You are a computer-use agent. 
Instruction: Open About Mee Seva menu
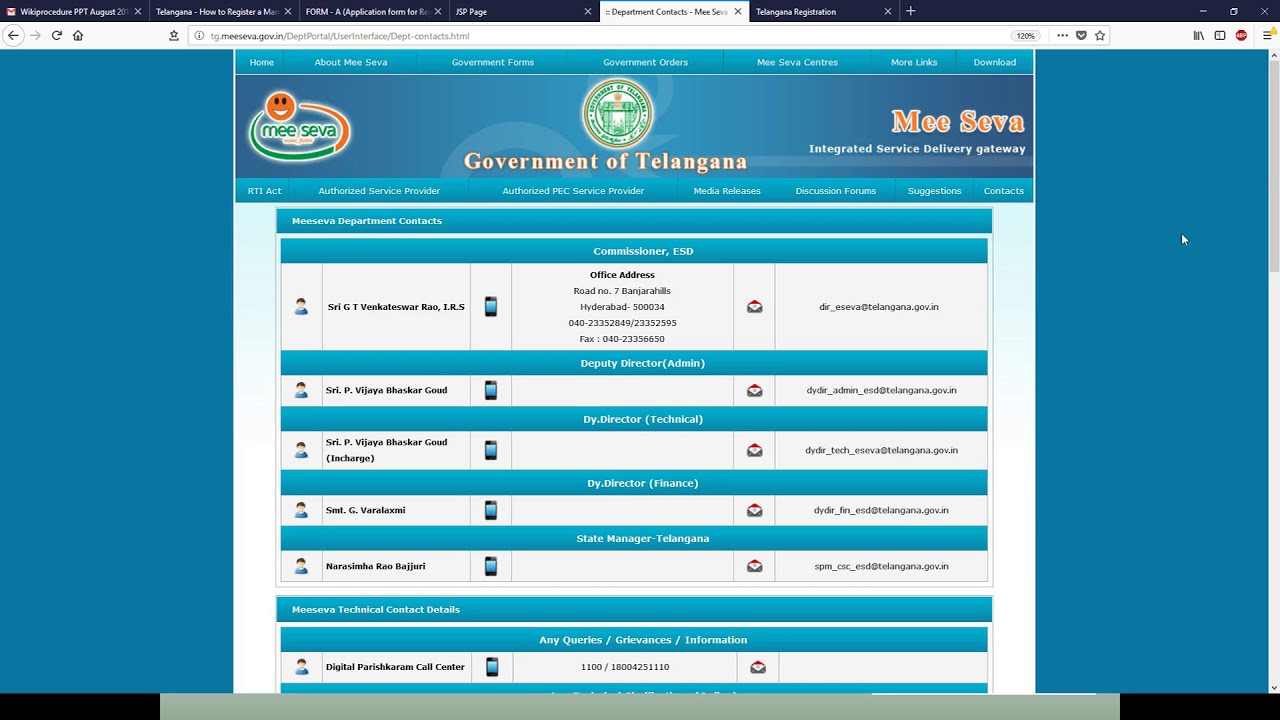(351, 62)
